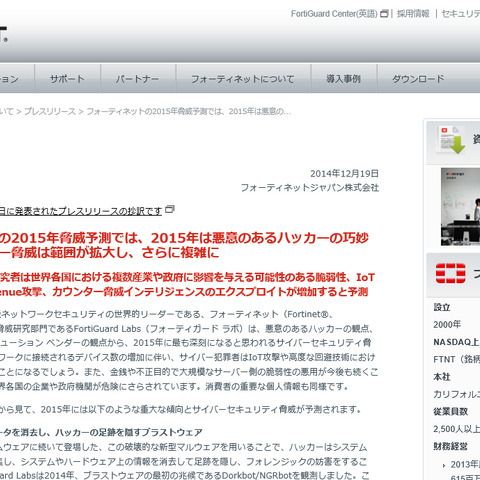Open the office photo thumbnail

tap(460, 207)
